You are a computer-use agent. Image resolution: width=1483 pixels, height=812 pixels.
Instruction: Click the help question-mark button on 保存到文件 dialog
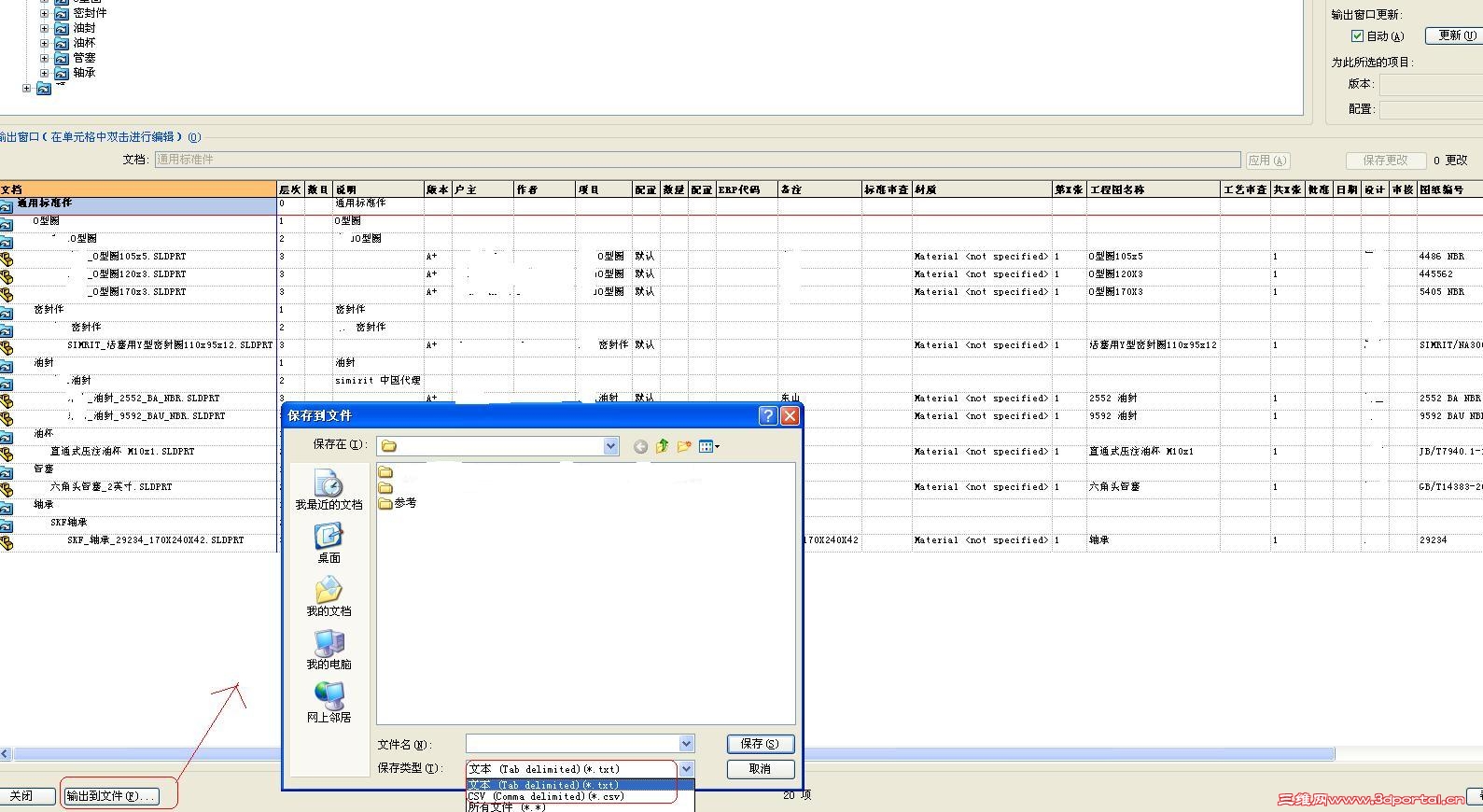(x=768, y=415)
